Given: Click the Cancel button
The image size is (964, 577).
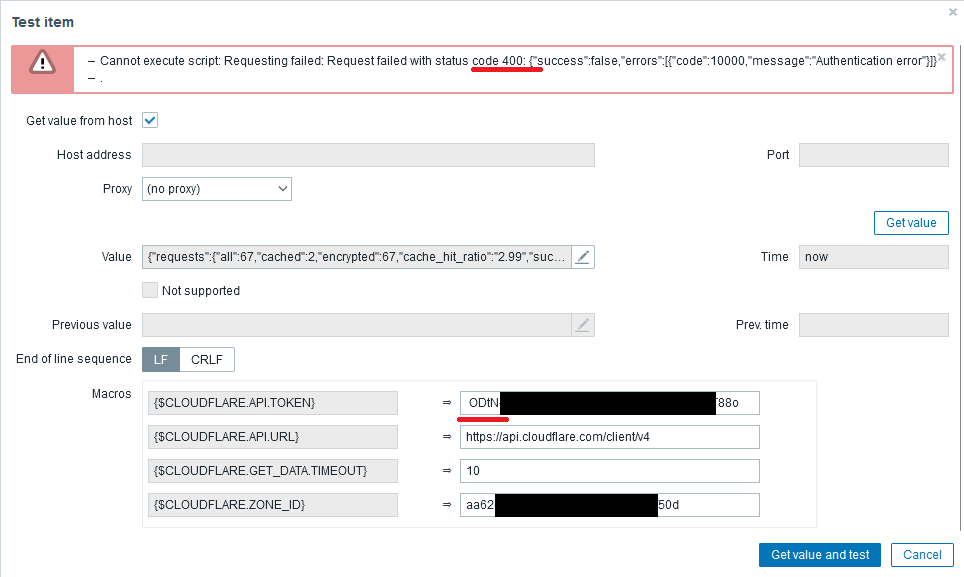Looking at the screenshot, I should [922, 555].
